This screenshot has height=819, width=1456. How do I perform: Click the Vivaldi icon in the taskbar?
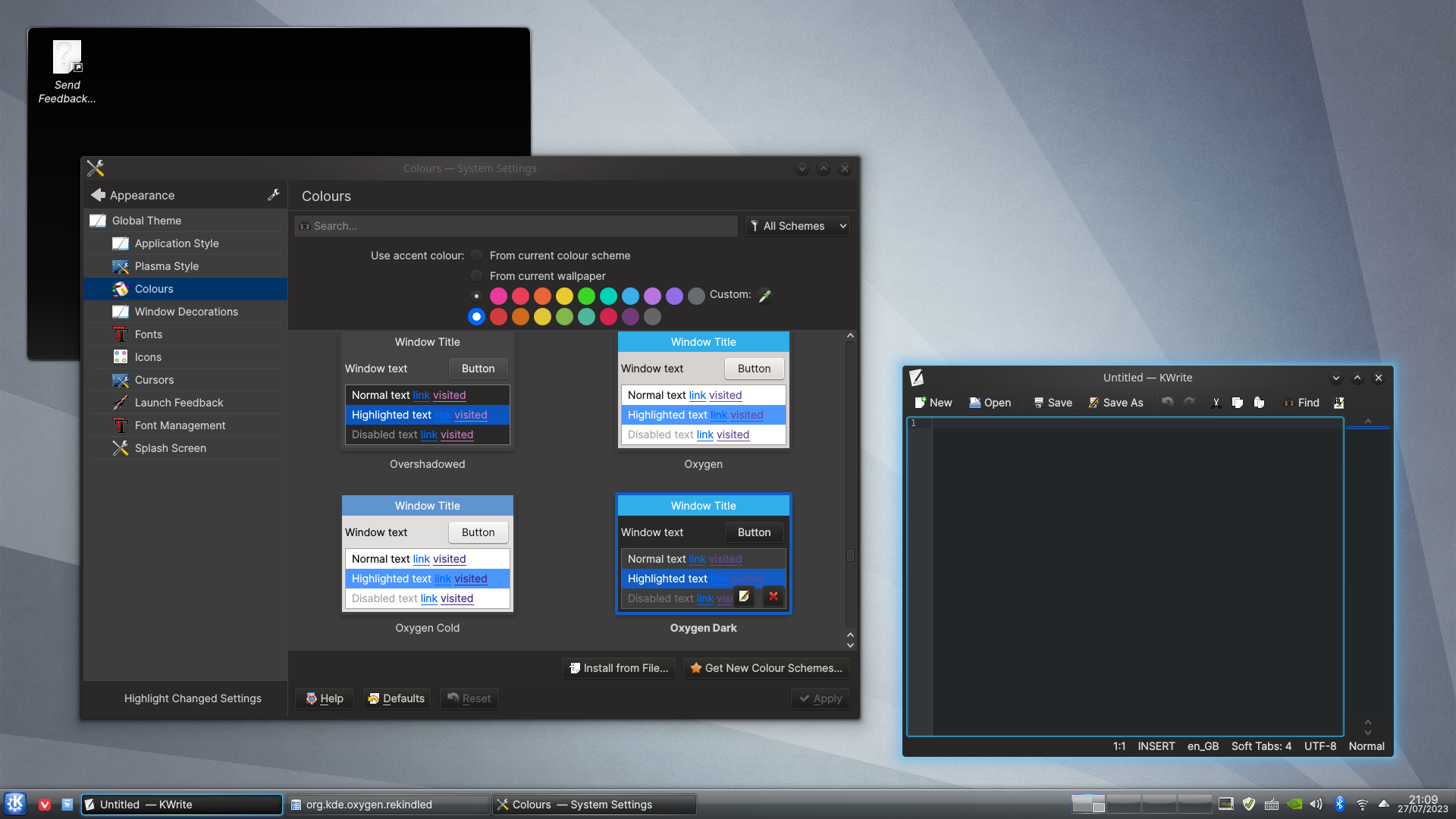(45, 805)
